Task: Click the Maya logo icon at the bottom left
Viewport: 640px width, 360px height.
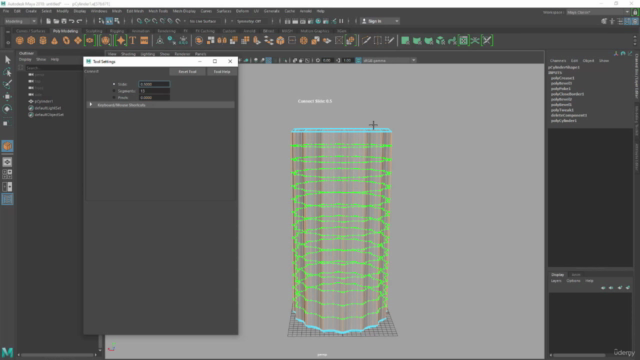Action: 7,352
